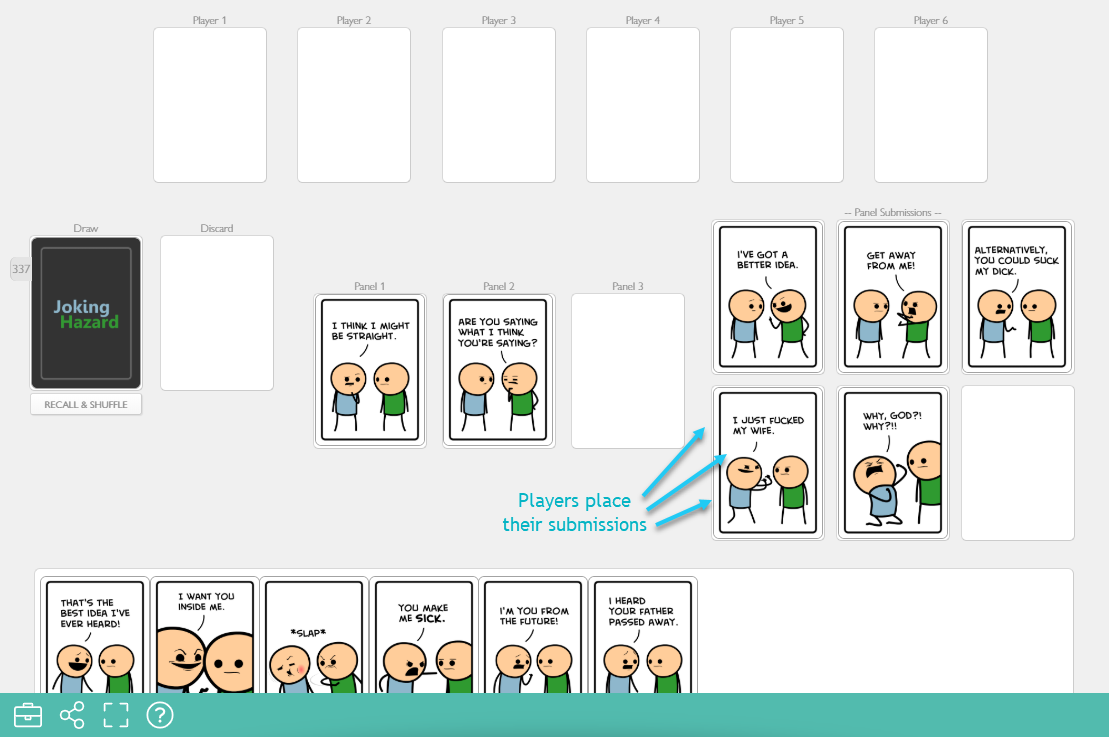Click the 'Panel 1' label
This screenshot has height=737, width=1109.
pos(369,286)
